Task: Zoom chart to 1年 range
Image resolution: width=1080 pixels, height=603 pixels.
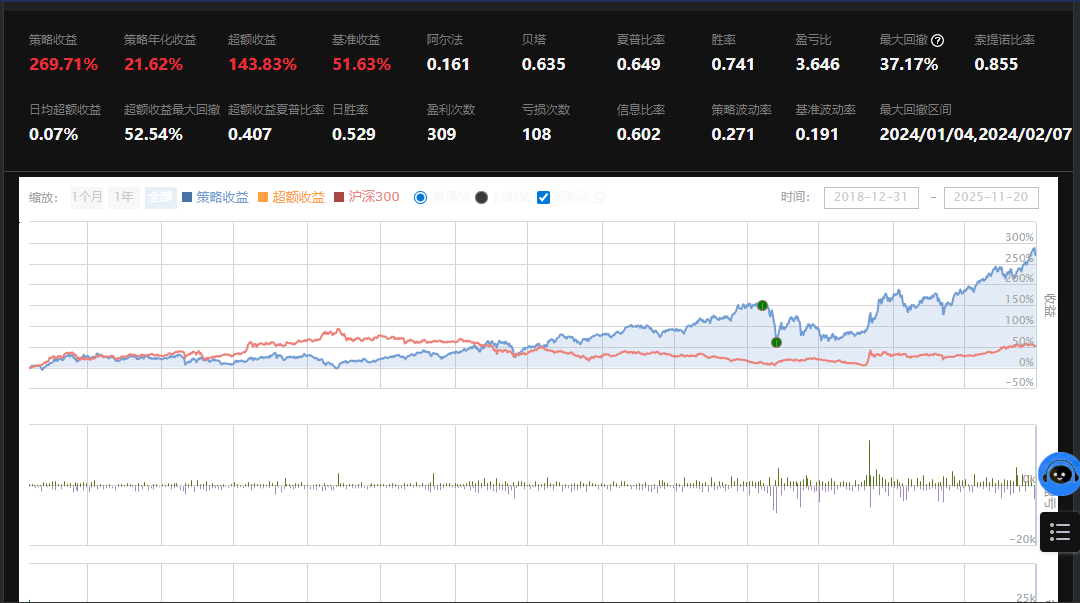Action: click(123, 197)
